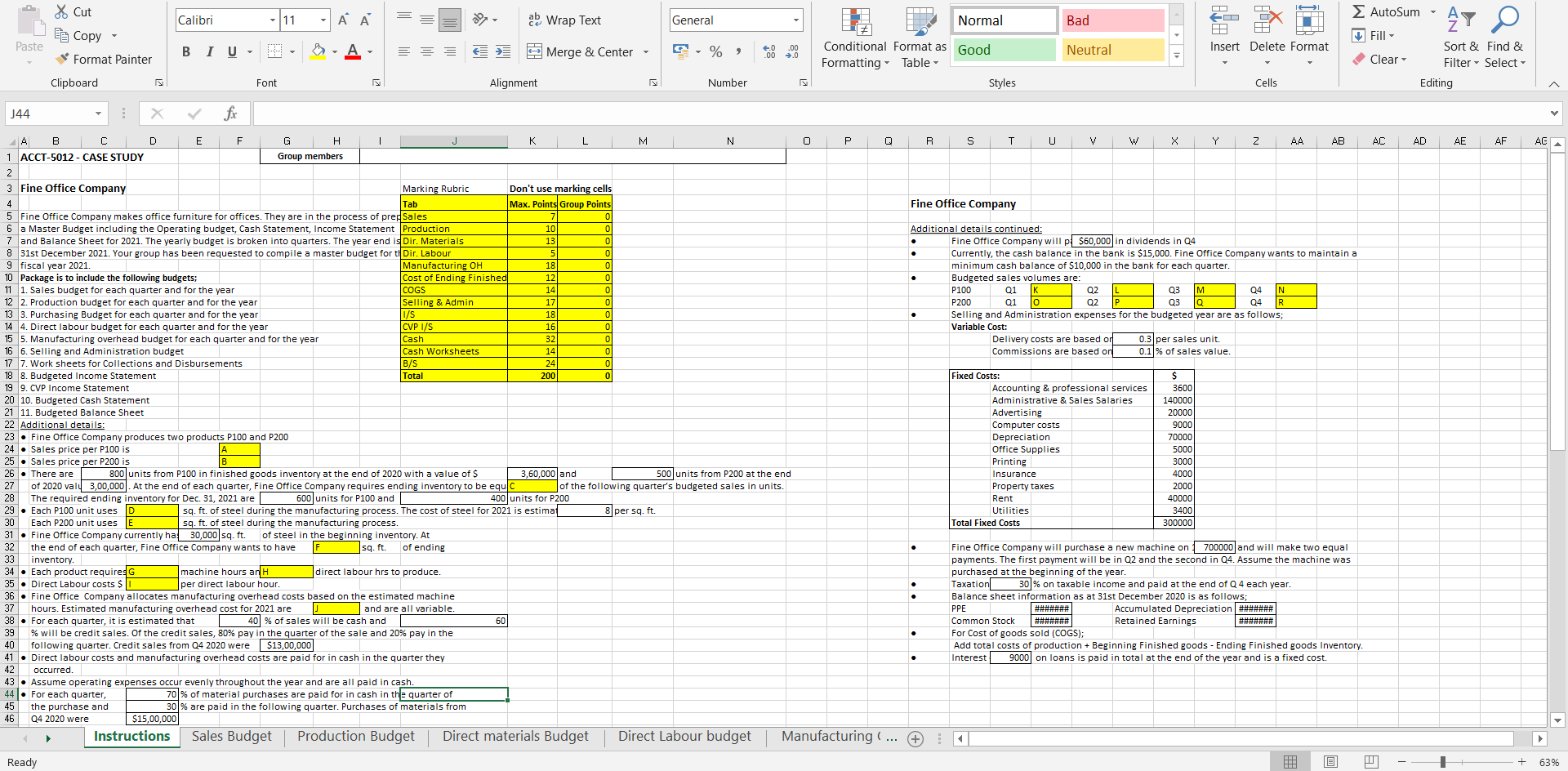This screenshot has width=1568, height=771.
Task: Open the Font dialog launcher
Action: tap(376, 82)
